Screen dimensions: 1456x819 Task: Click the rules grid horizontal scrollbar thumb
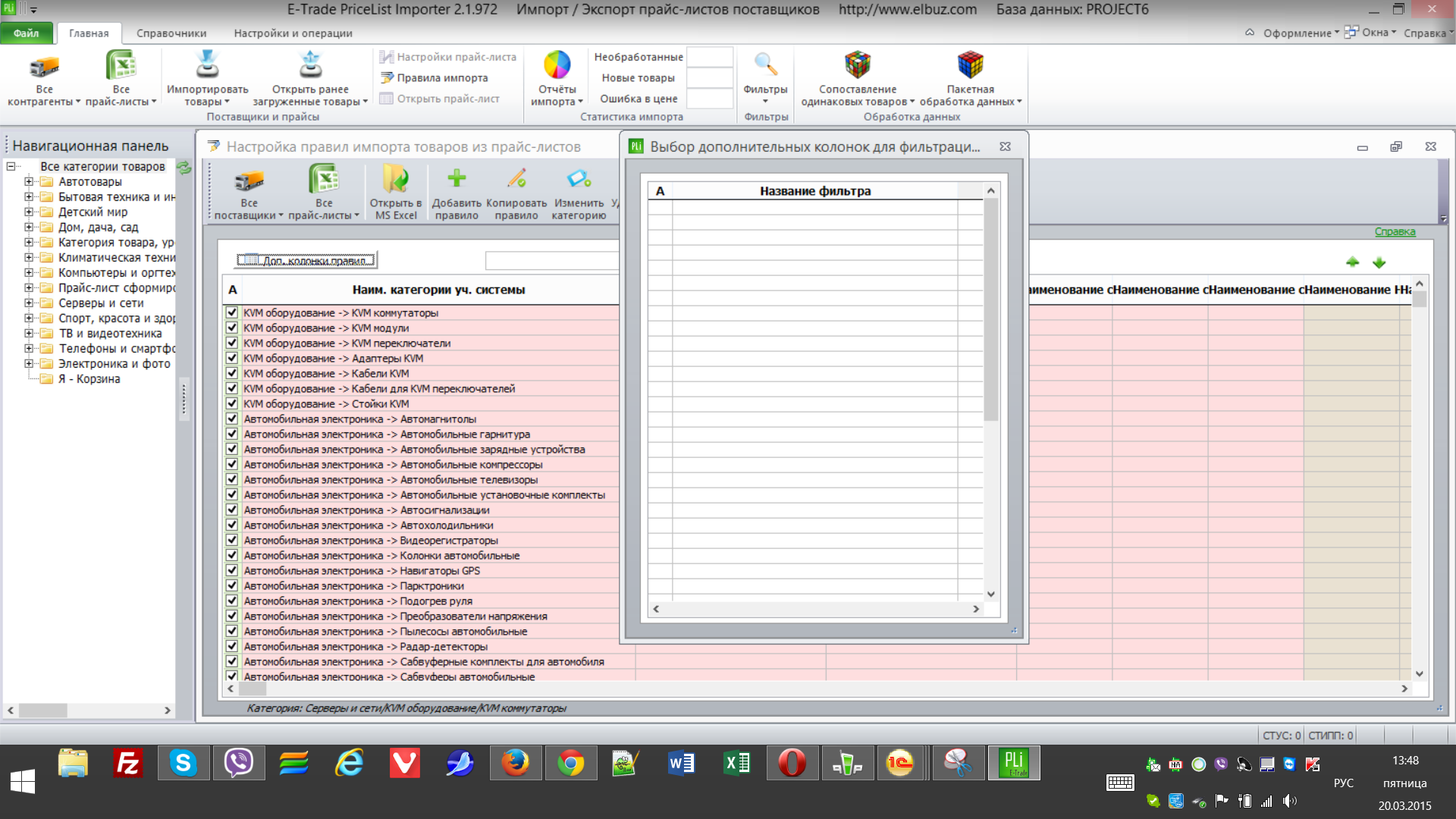tap(253, 689)
